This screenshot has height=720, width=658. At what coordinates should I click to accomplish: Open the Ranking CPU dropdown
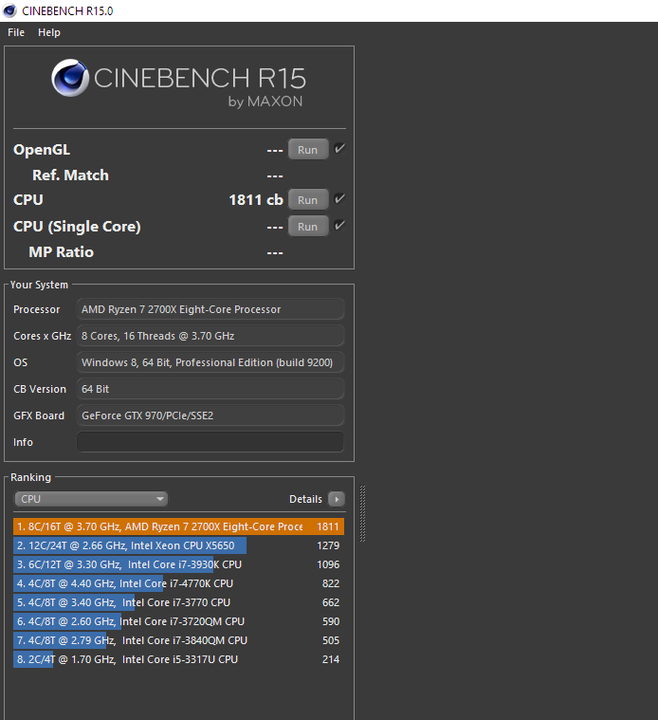click(91, 499)
